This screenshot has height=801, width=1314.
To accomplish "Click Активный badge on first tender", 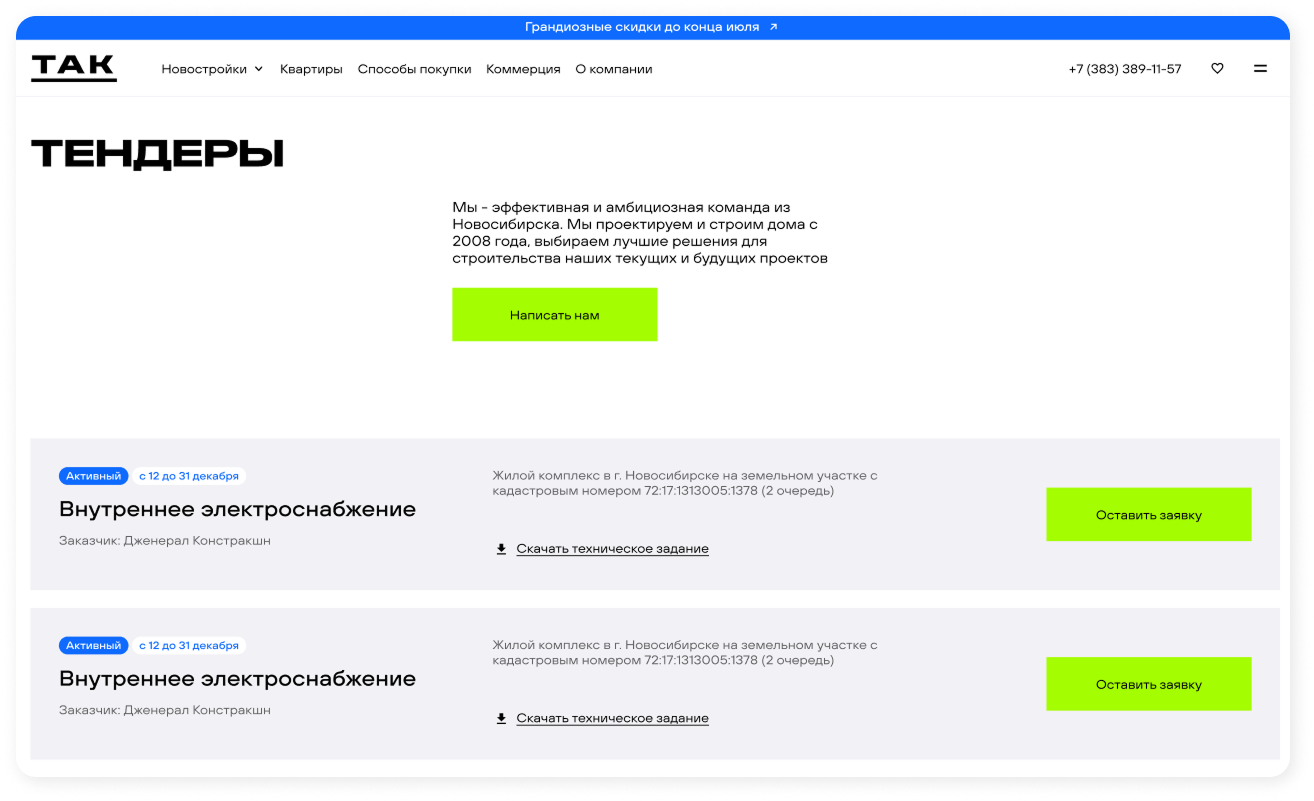I will click(94, 476).
